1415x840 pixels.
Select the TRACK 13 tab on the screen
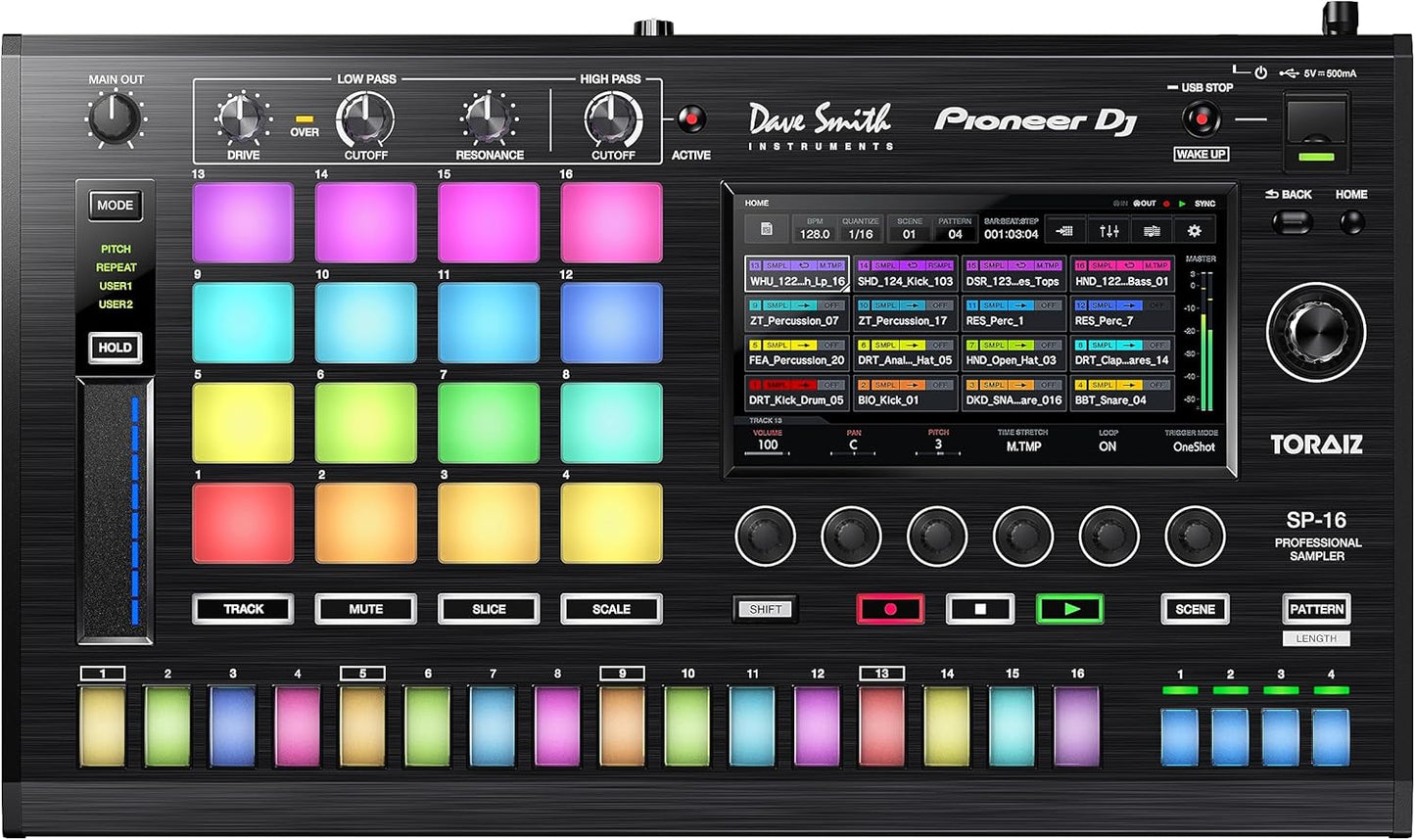[x=764, y=419]
